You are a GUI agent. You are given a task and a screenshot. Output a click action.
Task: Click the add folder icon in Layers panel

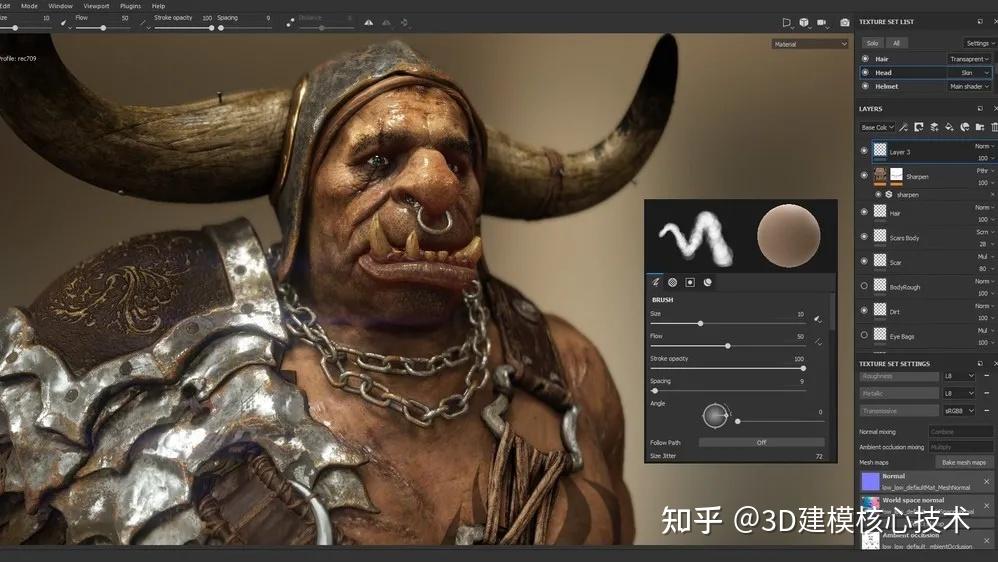[979, 127]
